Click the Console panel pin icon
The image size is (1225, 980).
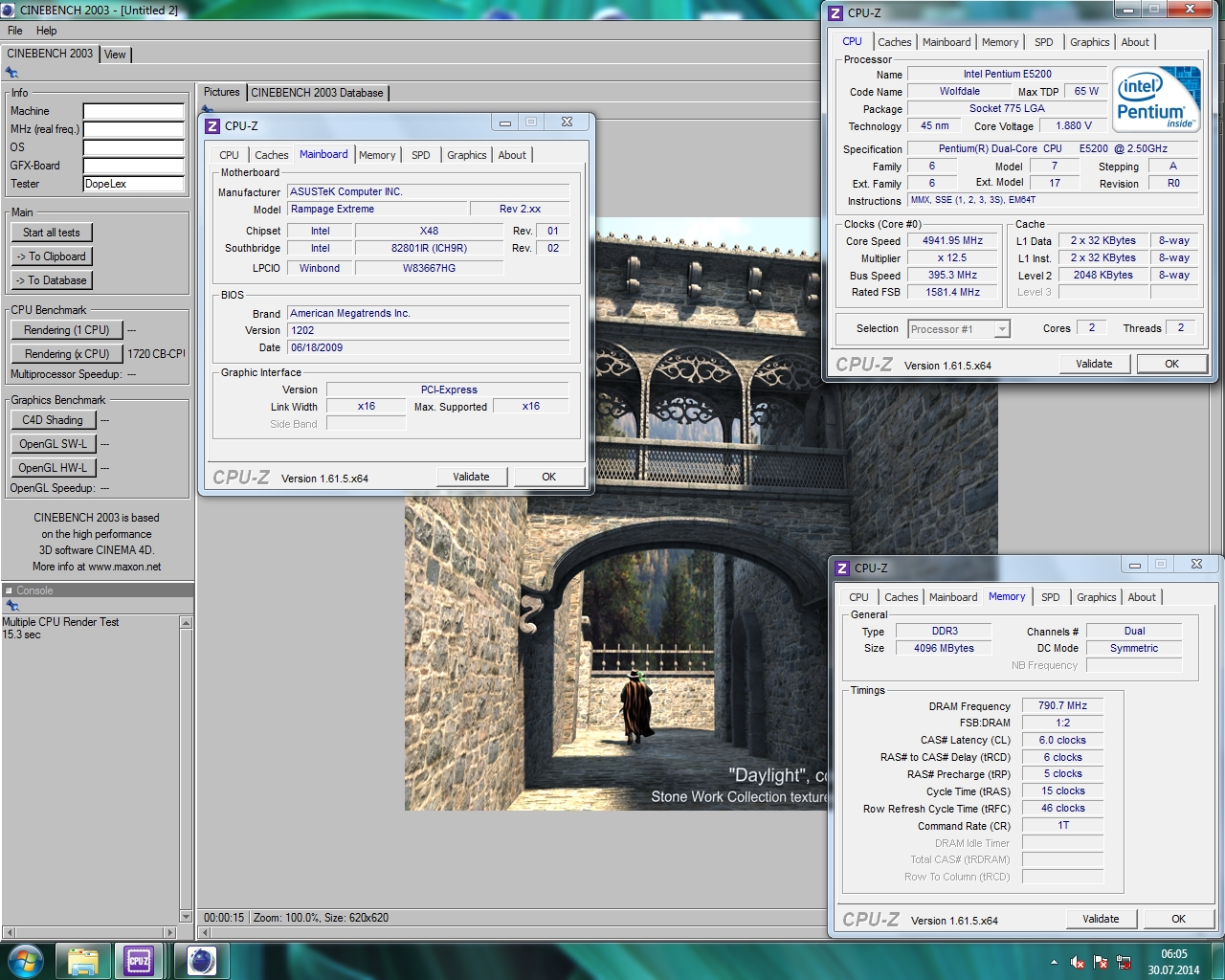pyautogui.click(x=11, y=606)
